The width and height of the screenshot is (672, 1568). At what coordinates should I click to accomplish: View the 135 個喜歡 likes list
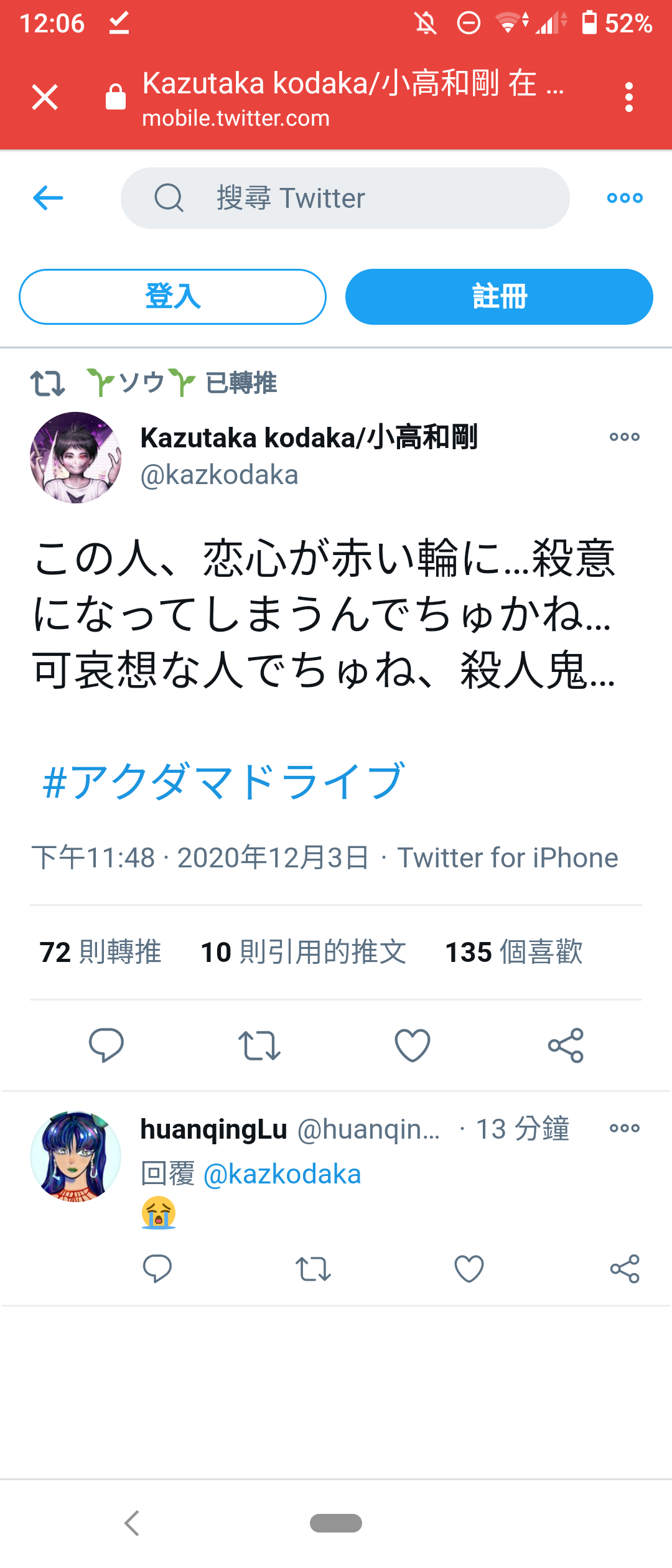pos(514,952)
